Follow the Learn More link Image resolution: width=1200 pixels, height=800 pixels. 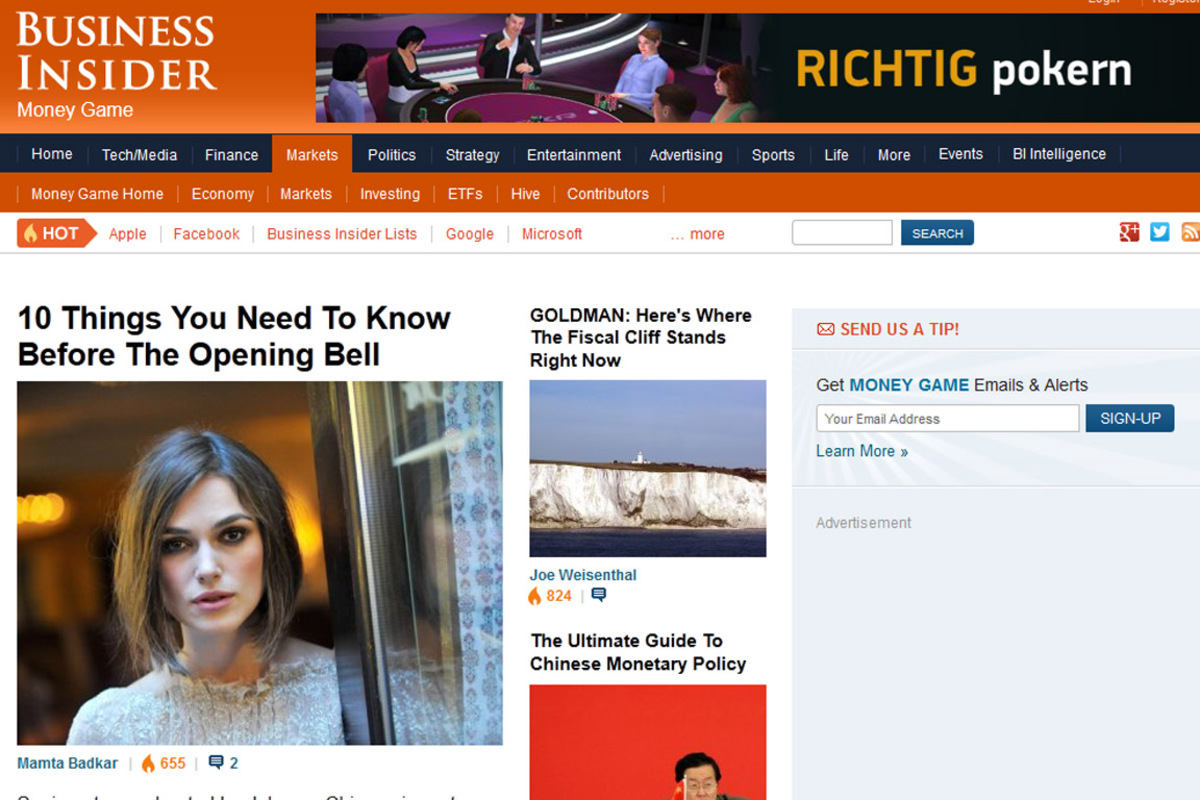pyautogui.click(x=861, y=451)
